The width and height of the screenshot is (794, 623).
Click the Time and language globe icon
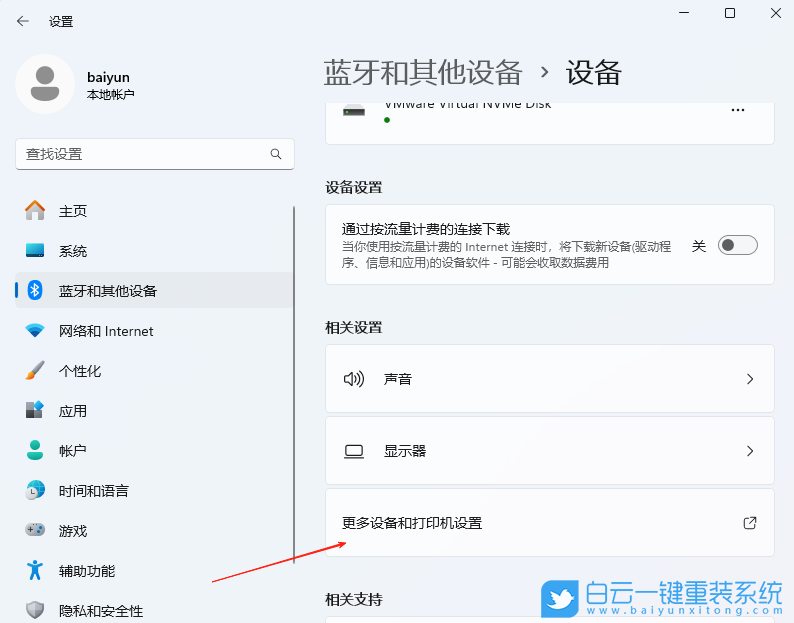[35, 490]
